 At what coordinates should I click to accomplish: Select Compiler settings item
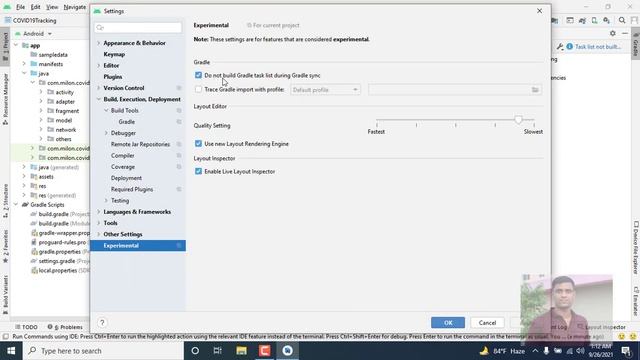click(122, 156)
